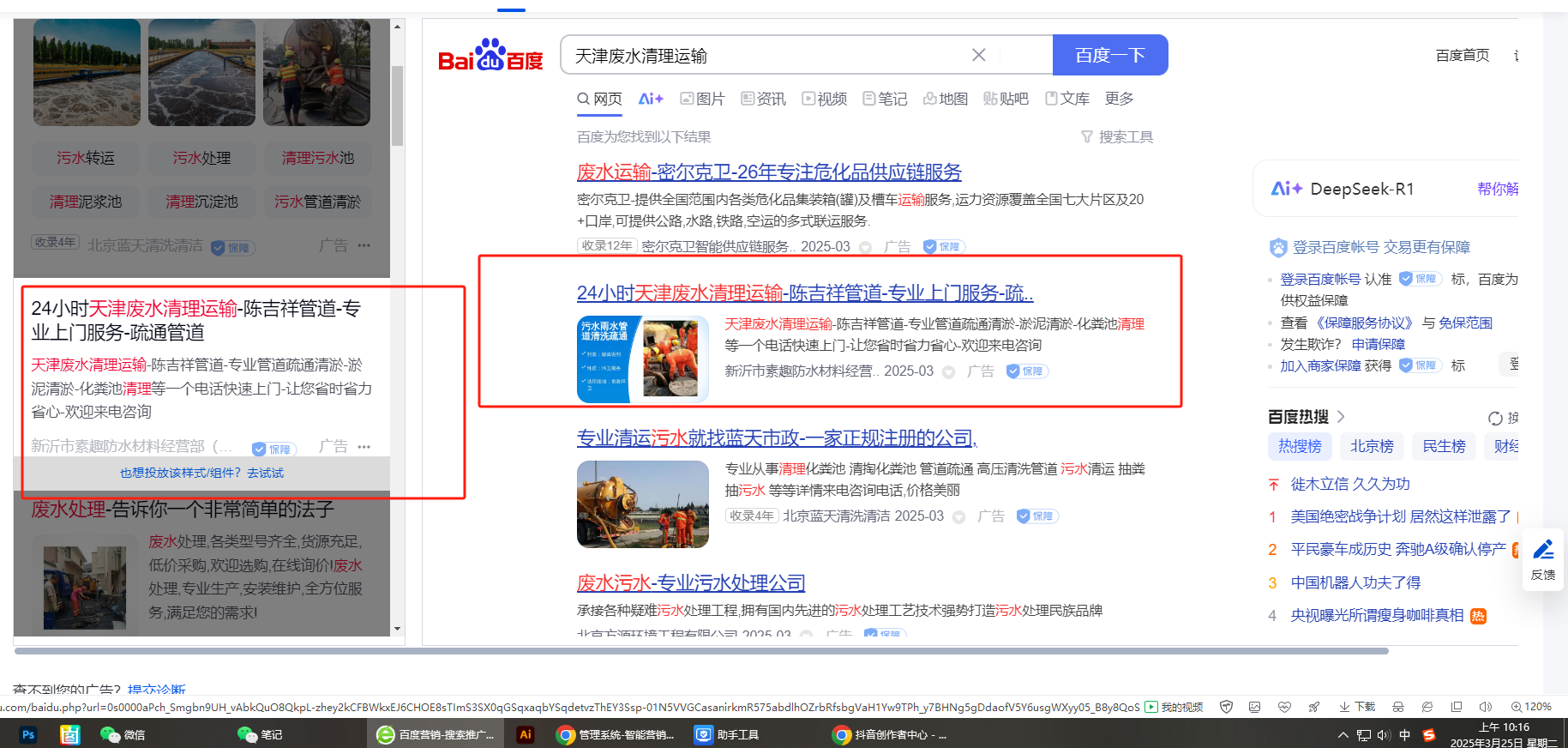
Task: Expand the more categories menu
Action: pos(1119,99)
